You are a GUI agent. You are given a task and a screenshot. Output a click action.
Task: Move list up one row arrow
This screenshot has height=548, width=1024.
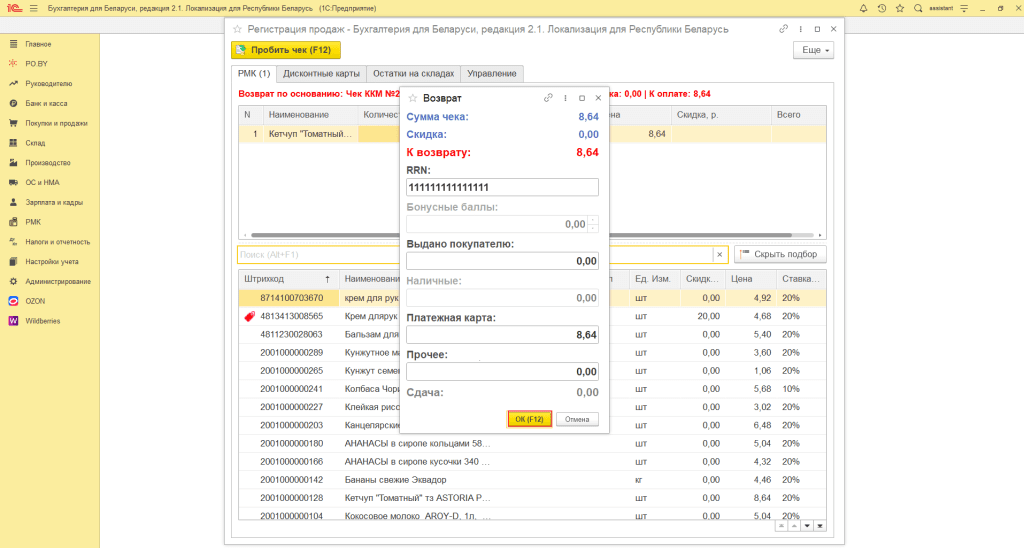click(x=794, y=526)
